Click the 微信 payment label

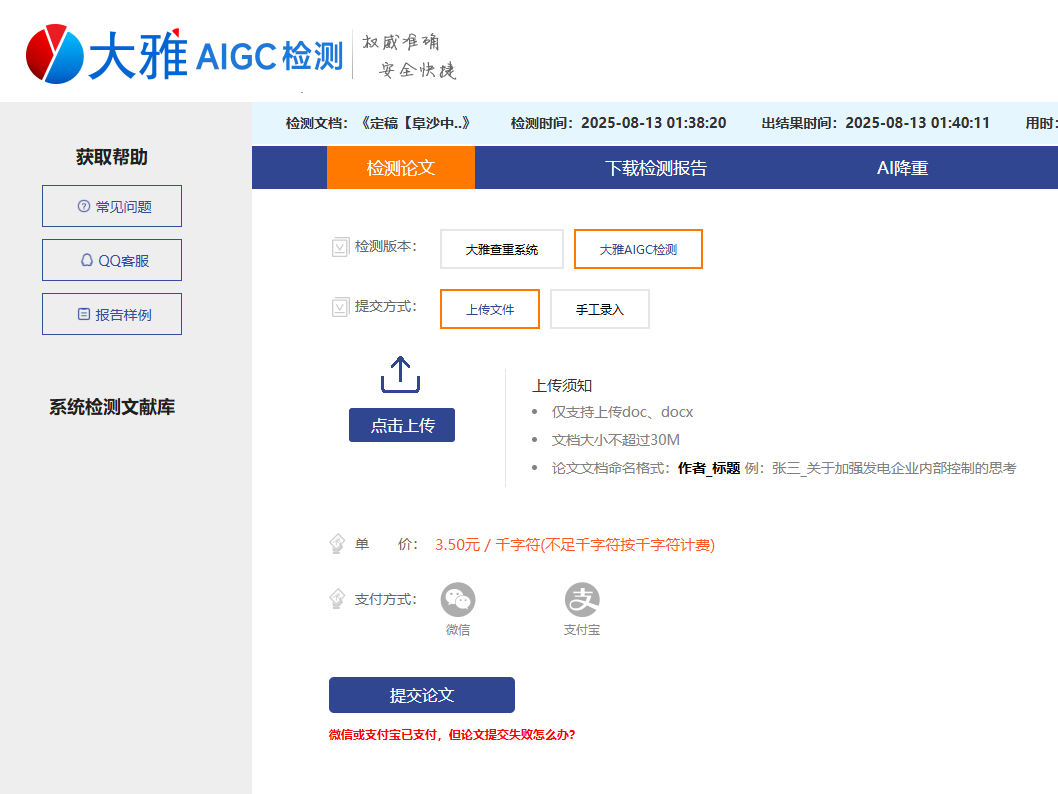click(458, 629)
